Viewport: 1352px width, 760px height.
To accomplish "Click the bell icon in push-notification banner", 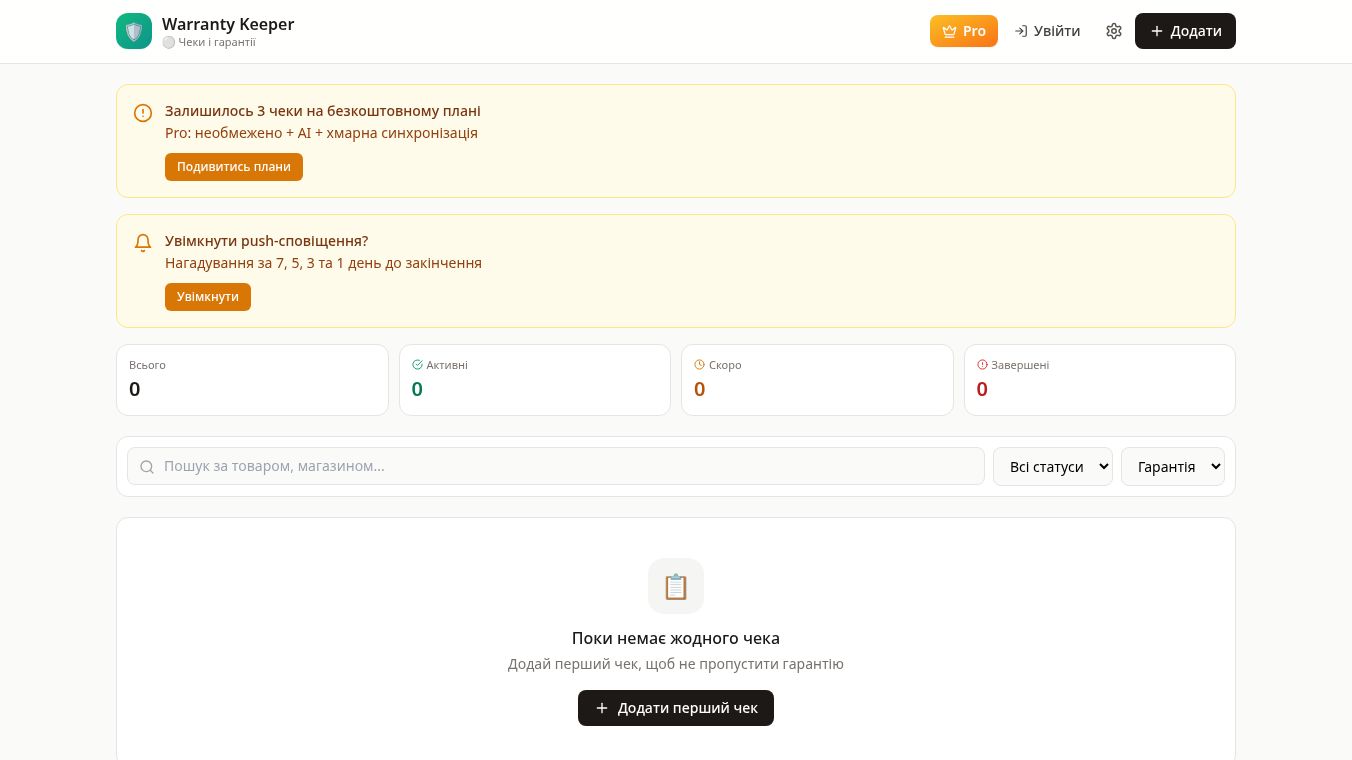I will pos(143,242).
